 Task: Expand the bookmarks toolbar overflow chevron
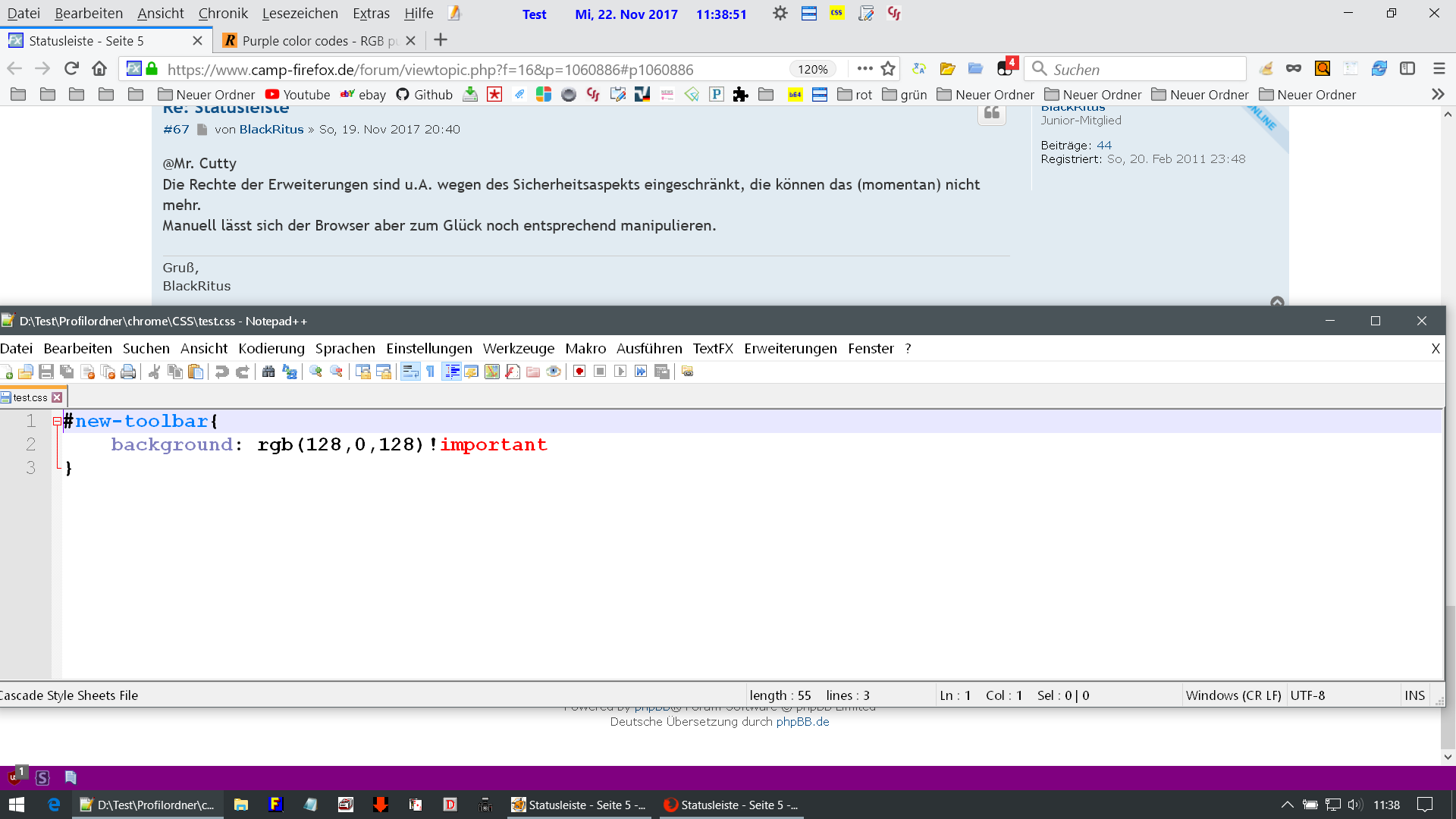point(1437,95)
